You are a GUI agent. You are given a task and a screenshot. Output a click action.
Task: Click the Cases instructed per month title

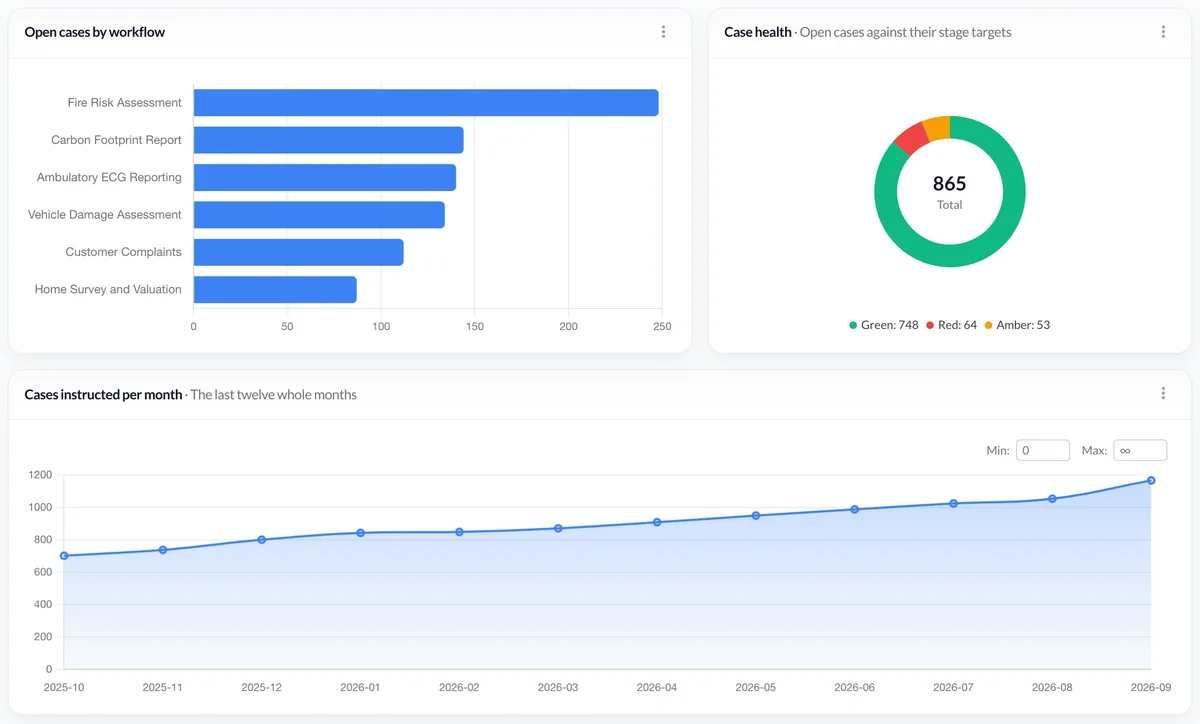103,394
